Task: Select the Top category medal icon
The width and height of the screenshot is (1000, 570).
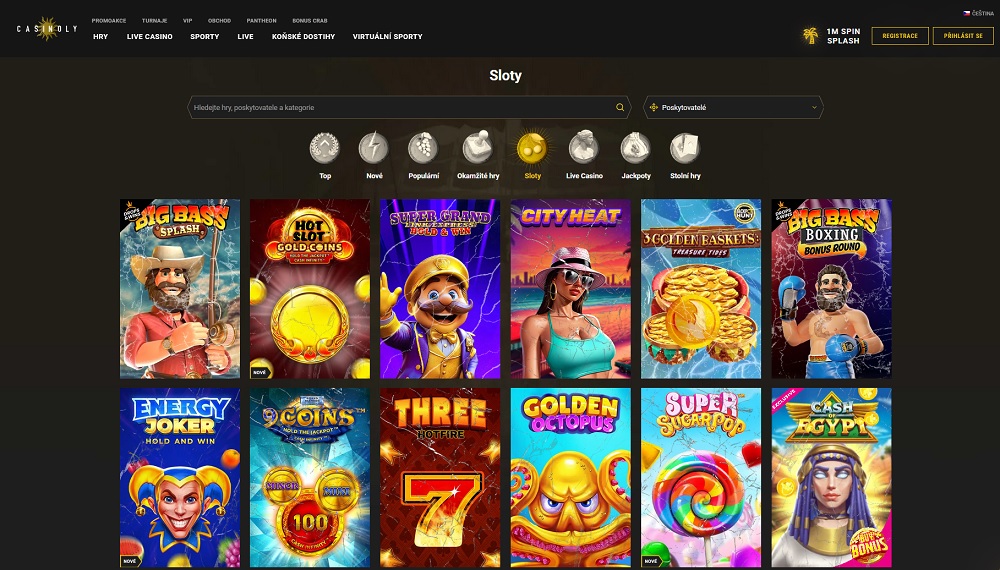Action: click(325, 148)
